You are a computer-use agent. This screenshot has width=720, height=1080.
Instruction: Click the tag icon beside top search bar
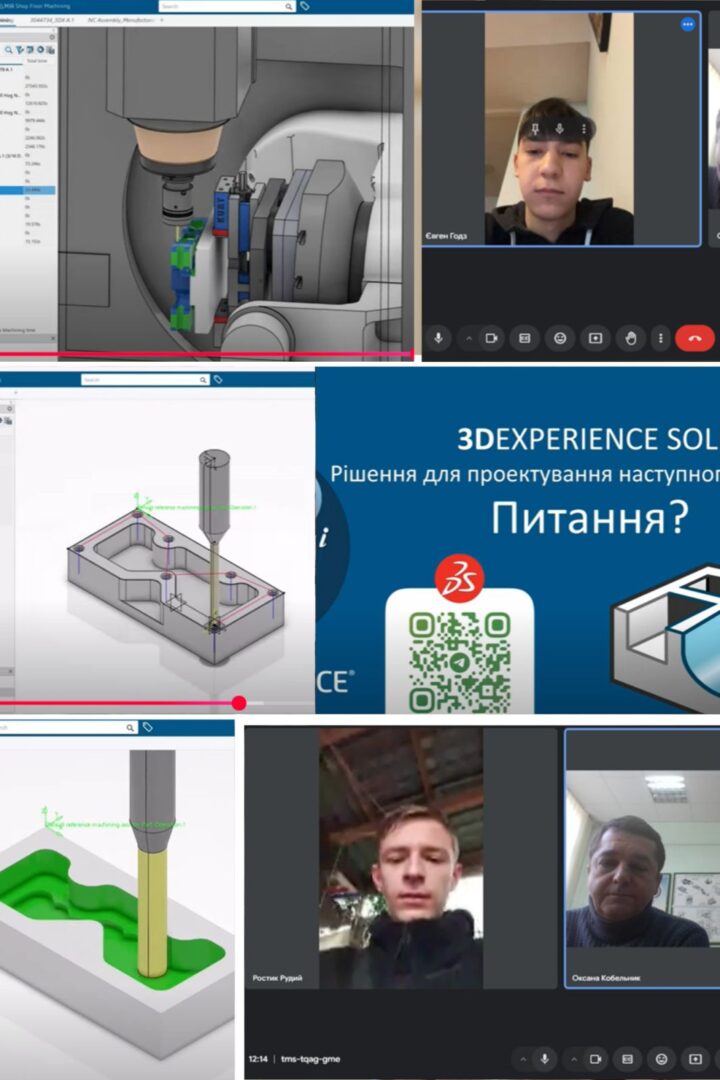click(305, 6)
